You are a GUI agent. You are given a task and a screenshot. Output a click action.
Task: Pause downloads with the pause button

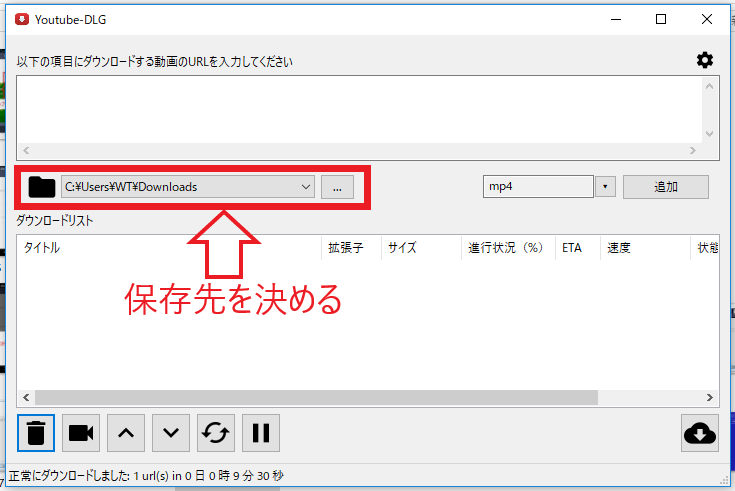[x=261, y=433]
